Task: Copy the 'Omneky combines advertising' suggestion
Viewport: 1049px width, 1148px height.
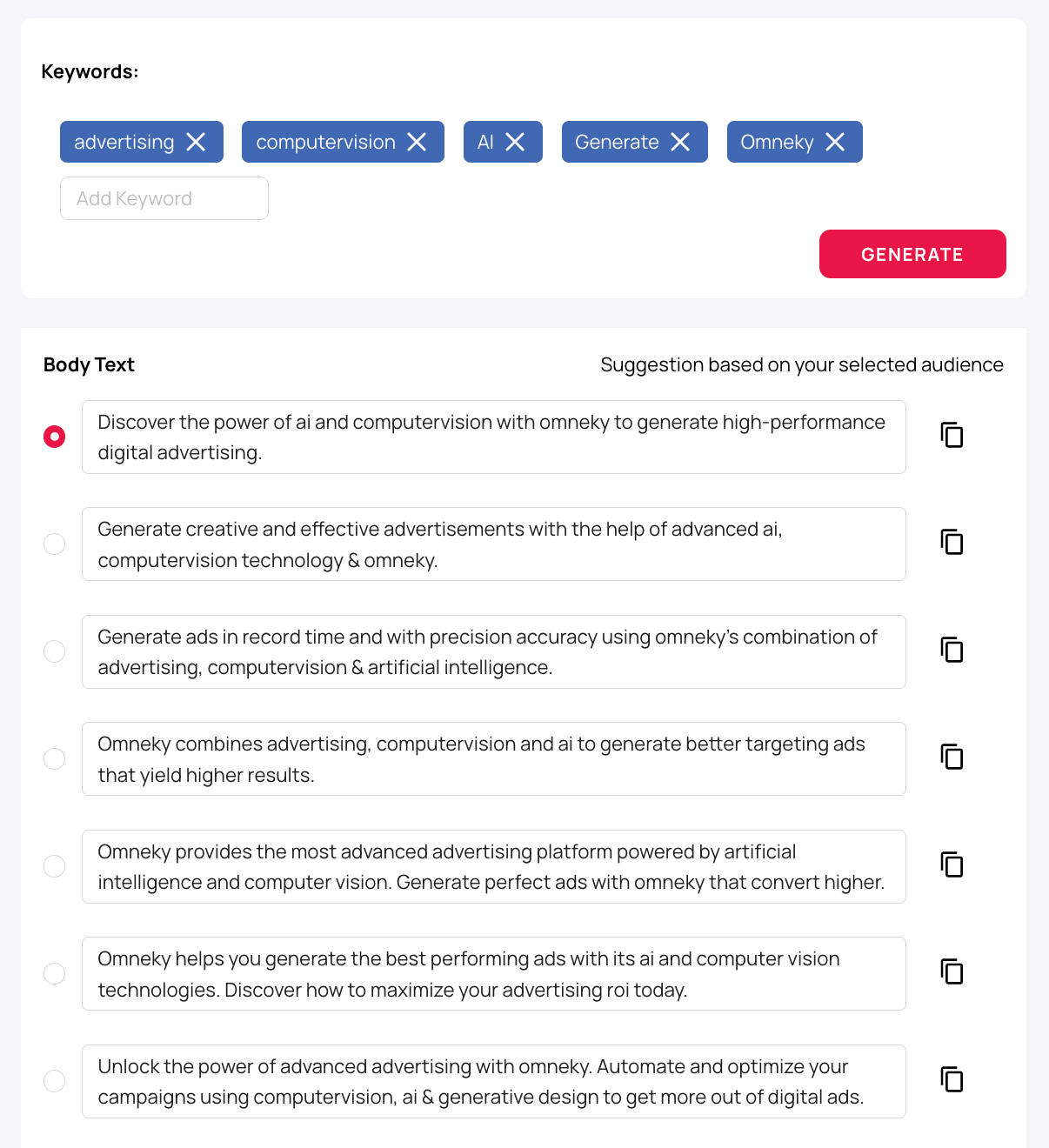Action: point(952,758)
